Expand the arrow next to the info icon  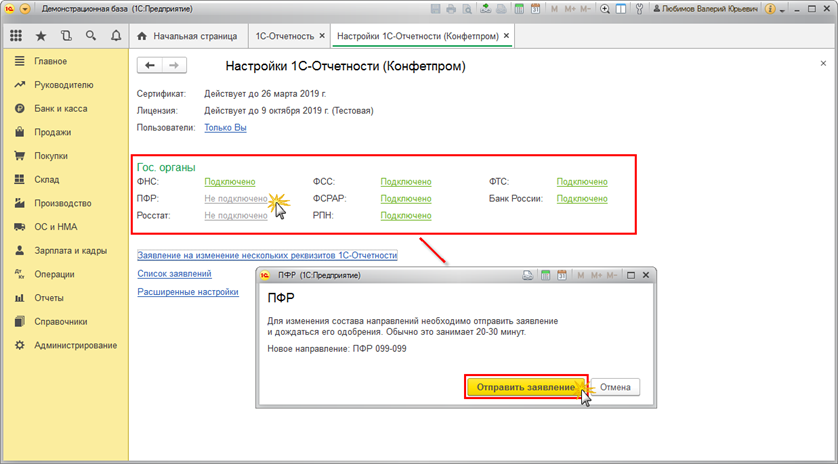(782, 10)
